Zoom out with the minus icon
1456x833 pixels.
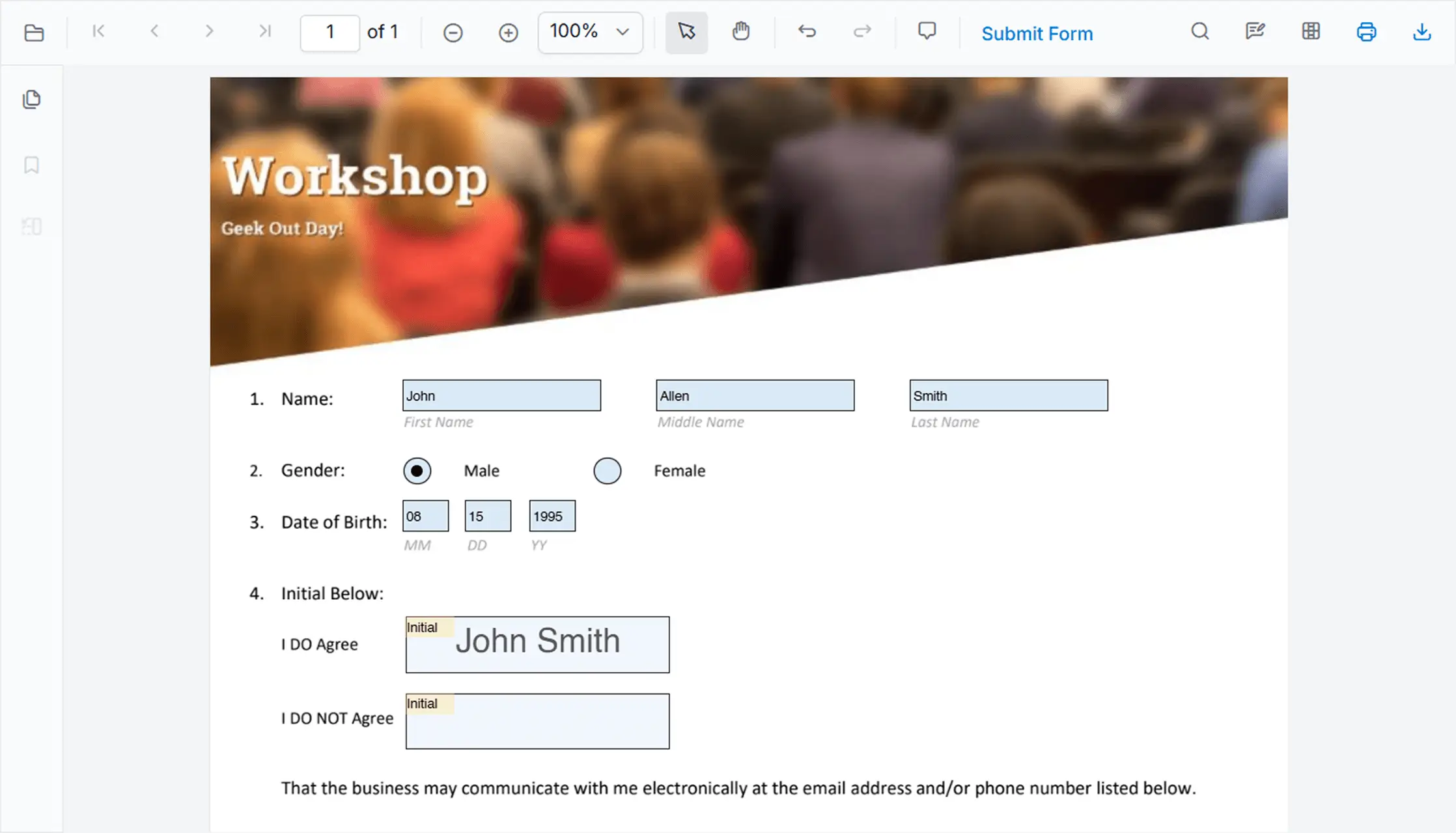(x=453, y=33)
